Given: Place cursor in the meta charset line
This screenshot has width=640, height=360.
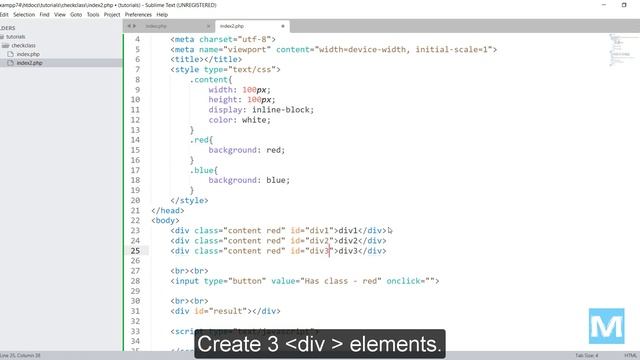Looking at the screenshot, I should click(223, 40).
